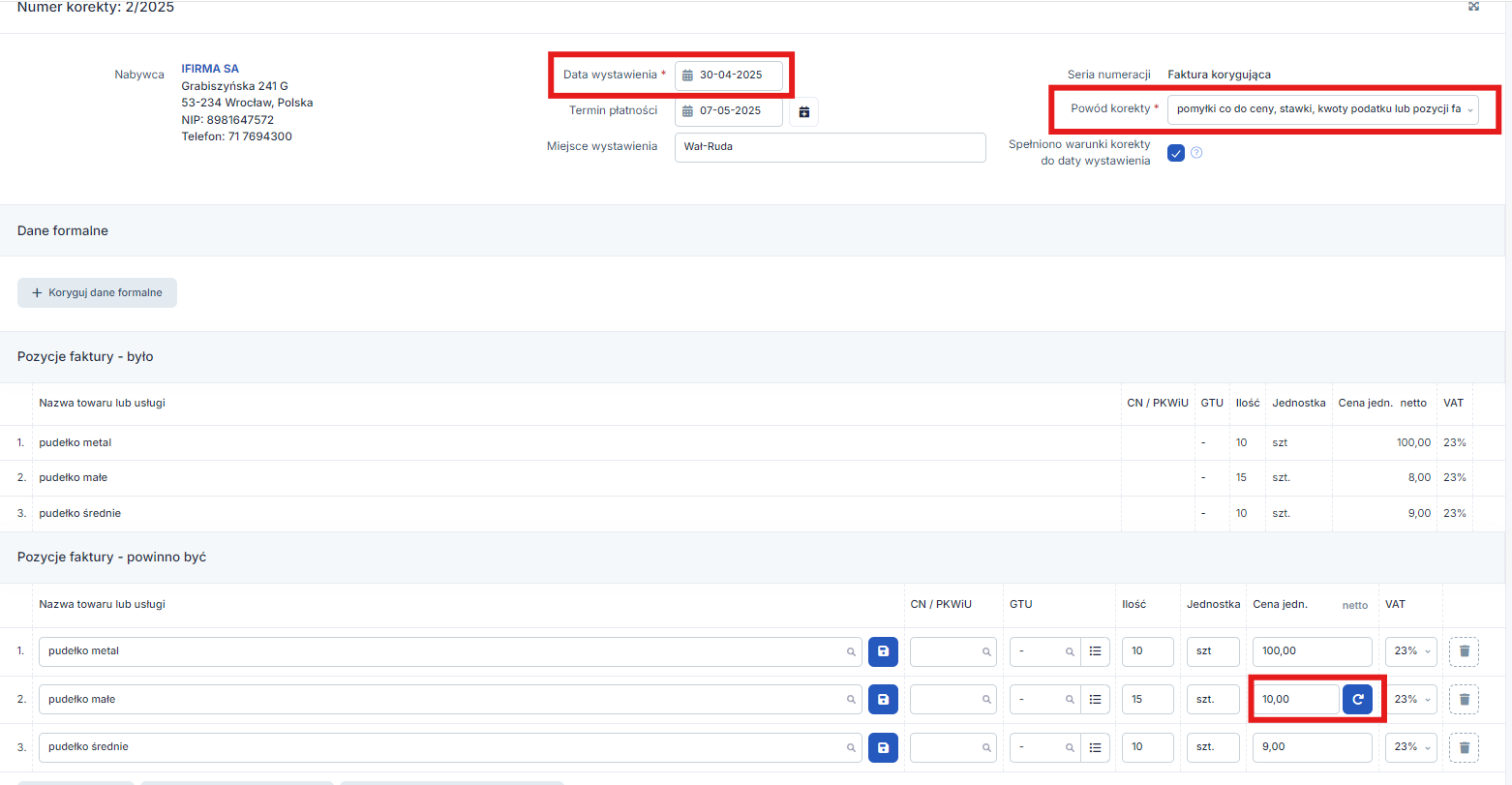Open IFIRMA SA buyer link
The width and height of the screenshot is (1512, 785).
coord(210,69)
